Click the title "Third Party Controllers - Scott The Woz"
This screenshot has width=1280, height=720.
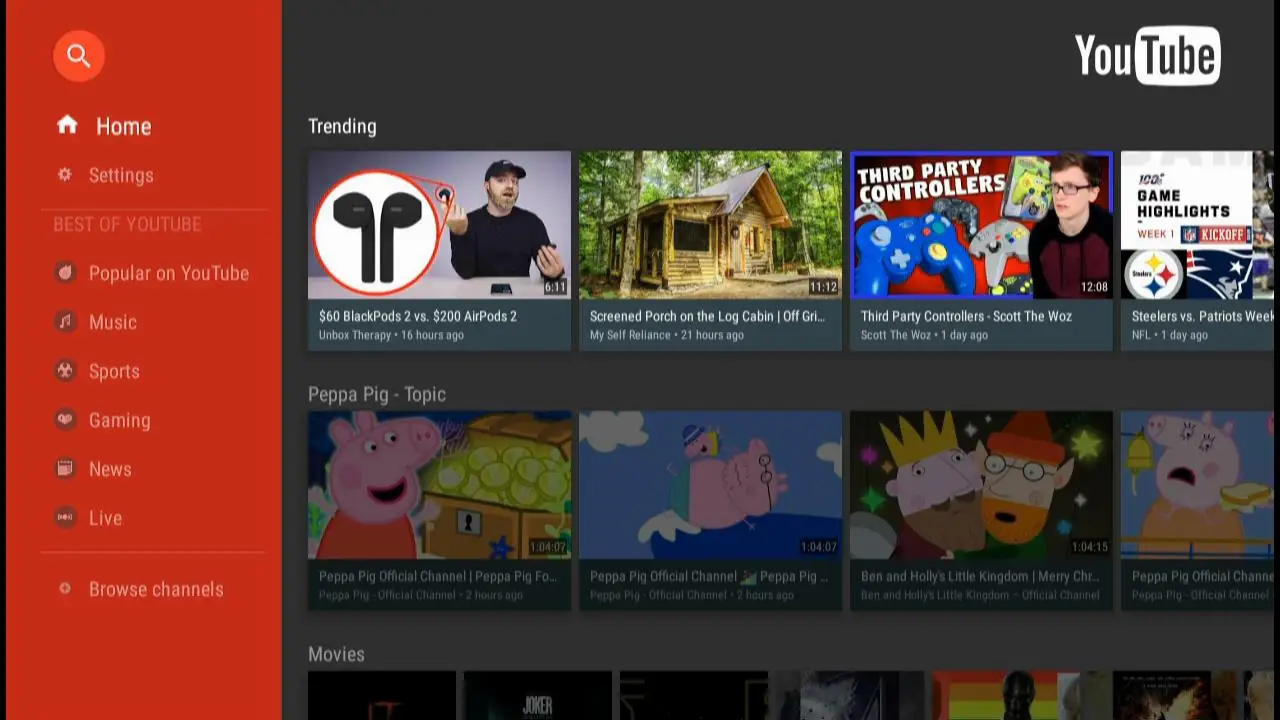(966, 316)
